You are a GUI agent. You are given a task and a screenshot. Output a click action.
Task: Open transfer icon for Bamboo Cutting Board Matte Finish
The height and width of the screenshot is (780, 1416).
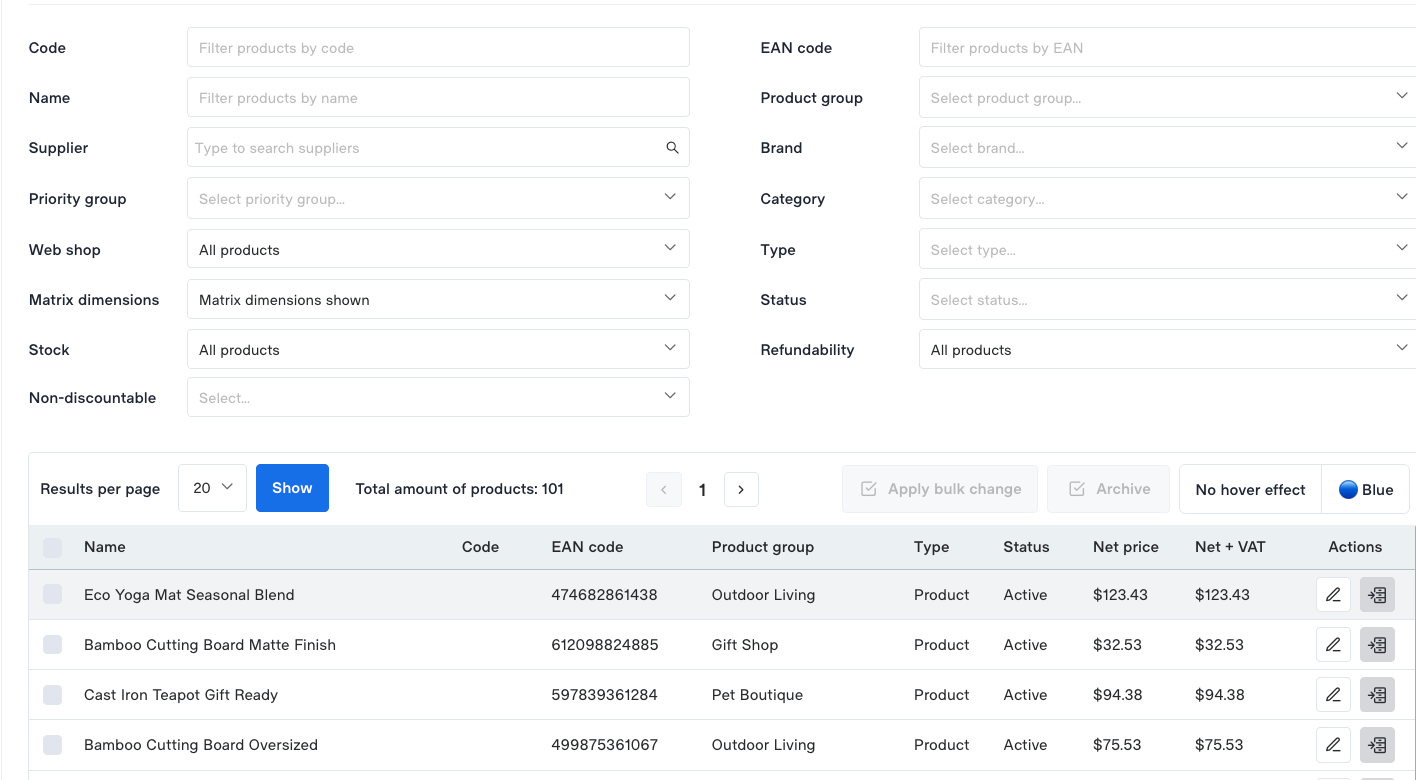pyautogui.click(x=1377, y=645)
